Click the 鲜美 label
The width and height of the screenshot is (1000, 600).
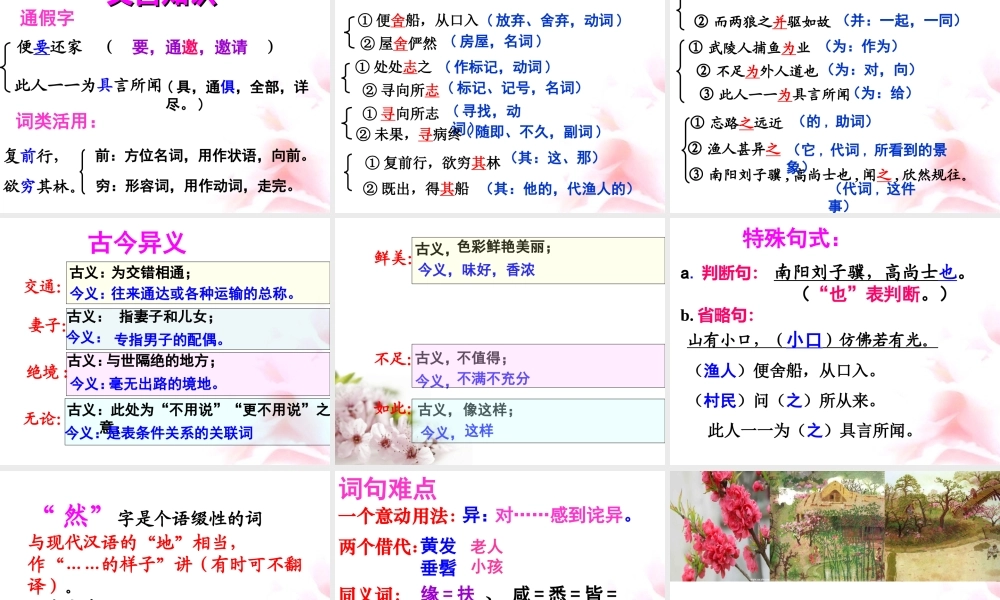(x=392, y=258)
